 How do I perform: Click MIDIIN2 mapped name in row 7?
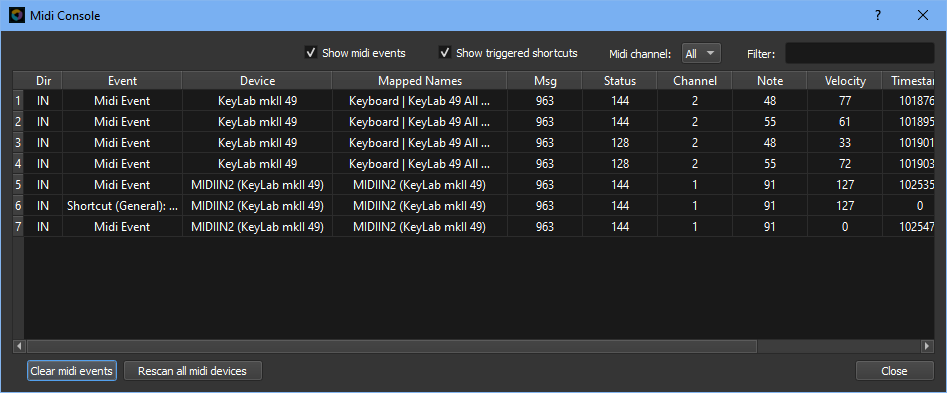point(420,227)
